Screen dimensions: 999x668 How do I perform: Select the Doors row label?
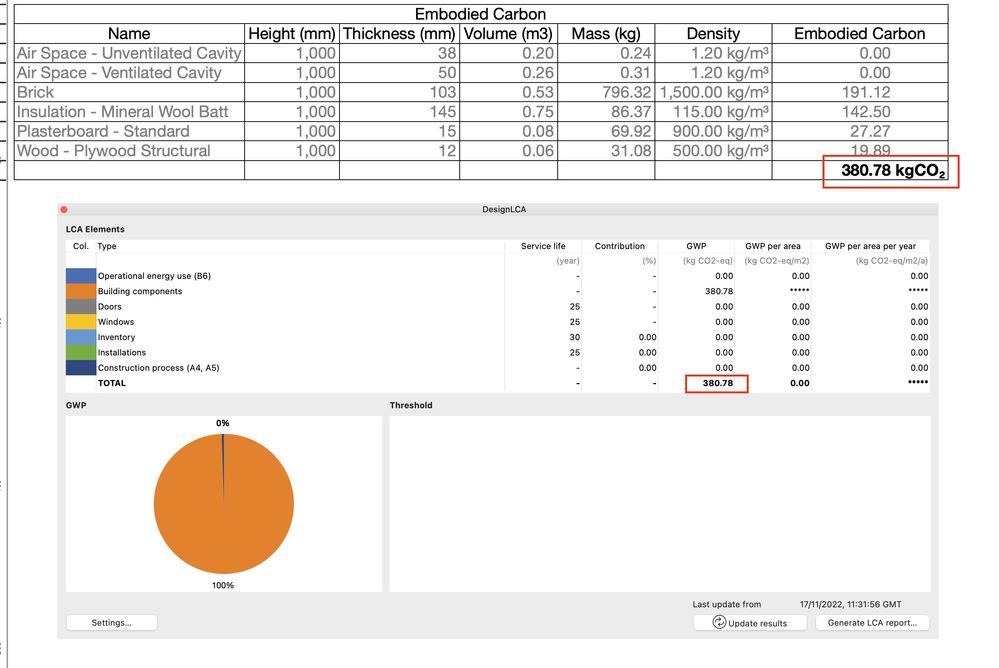(110, 307)
